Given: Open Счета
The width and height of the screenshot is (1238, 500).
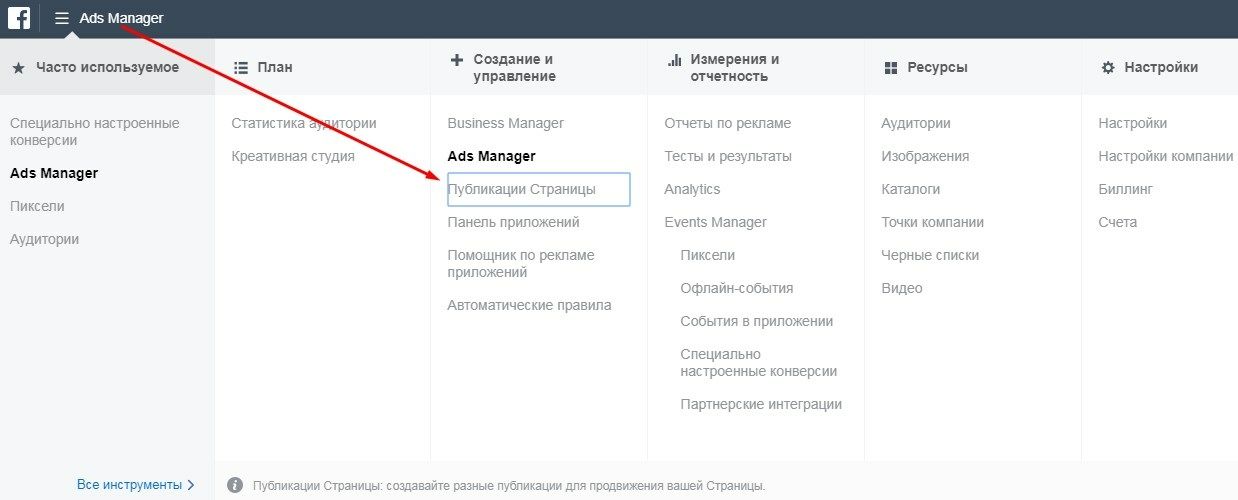Looking at the screenshot, I should pos(1118,222).
